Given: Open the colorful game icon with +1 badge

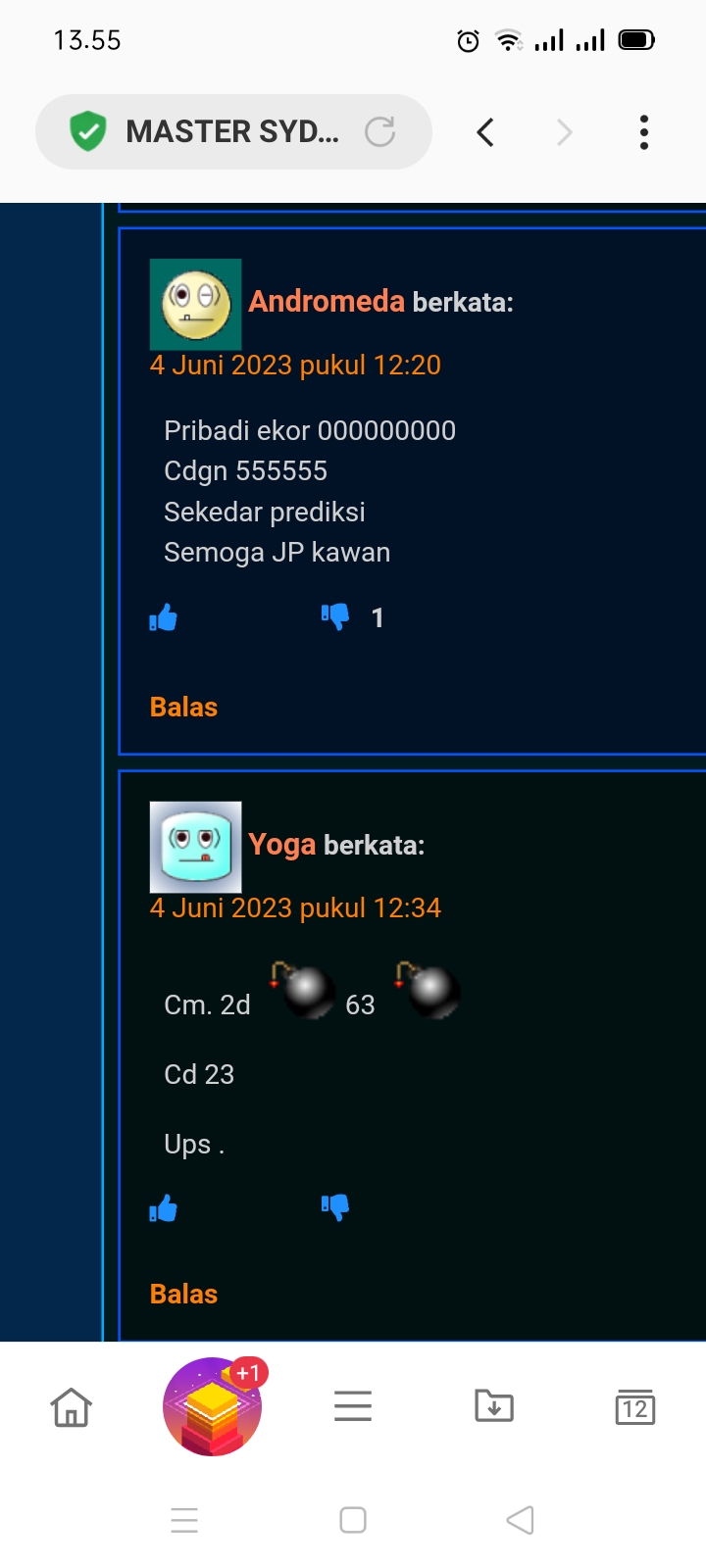Looking at the screenshot, I should click(x=214, y=1405).
